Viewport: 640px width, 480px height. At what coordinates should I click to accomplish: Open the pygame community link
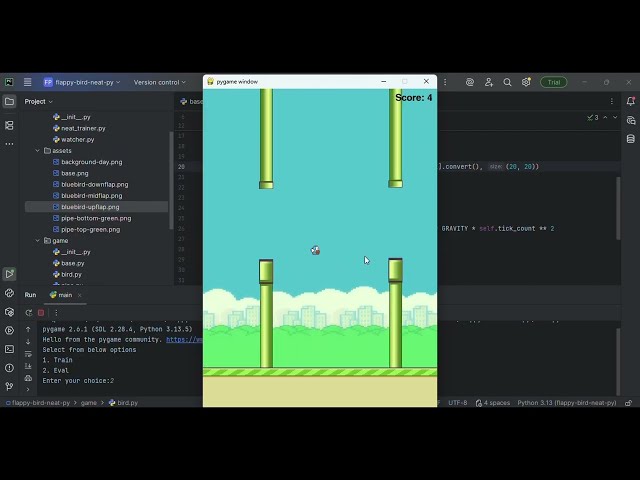pos(184,340)
